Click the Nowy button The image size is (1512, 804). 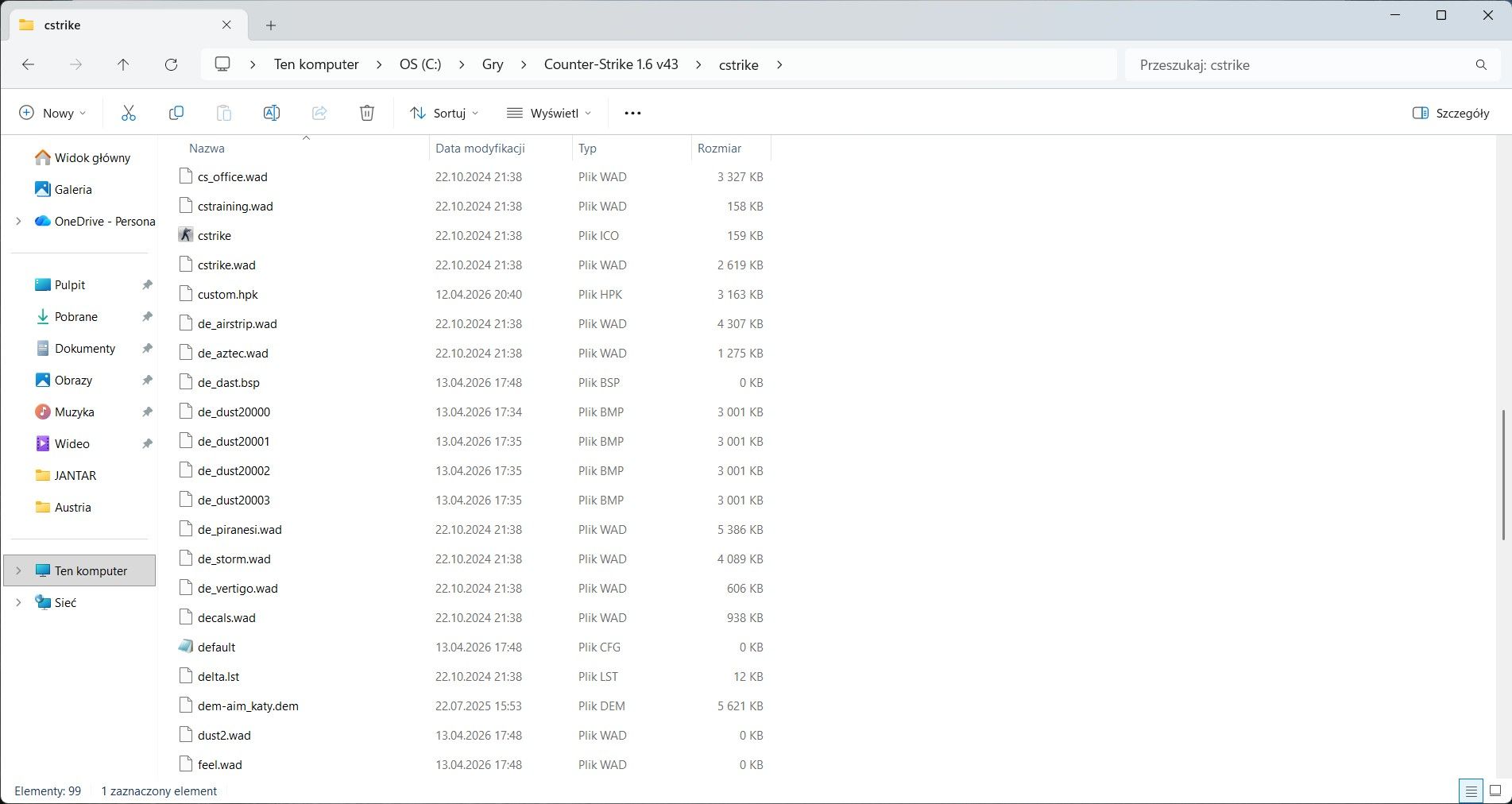point(52,113)
